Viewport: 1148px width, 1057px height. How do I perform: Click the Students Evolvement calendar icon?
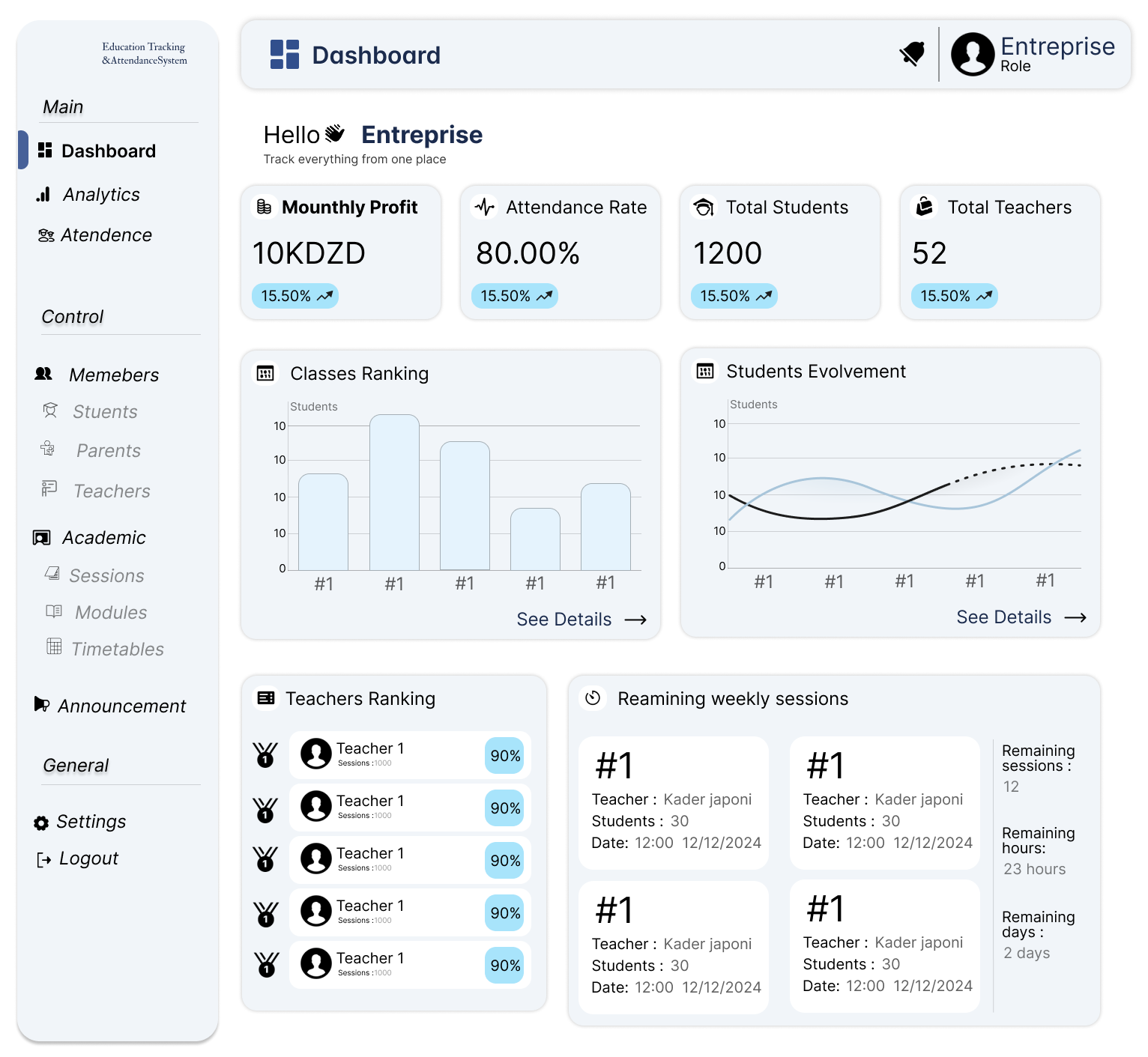coord(705,371)
